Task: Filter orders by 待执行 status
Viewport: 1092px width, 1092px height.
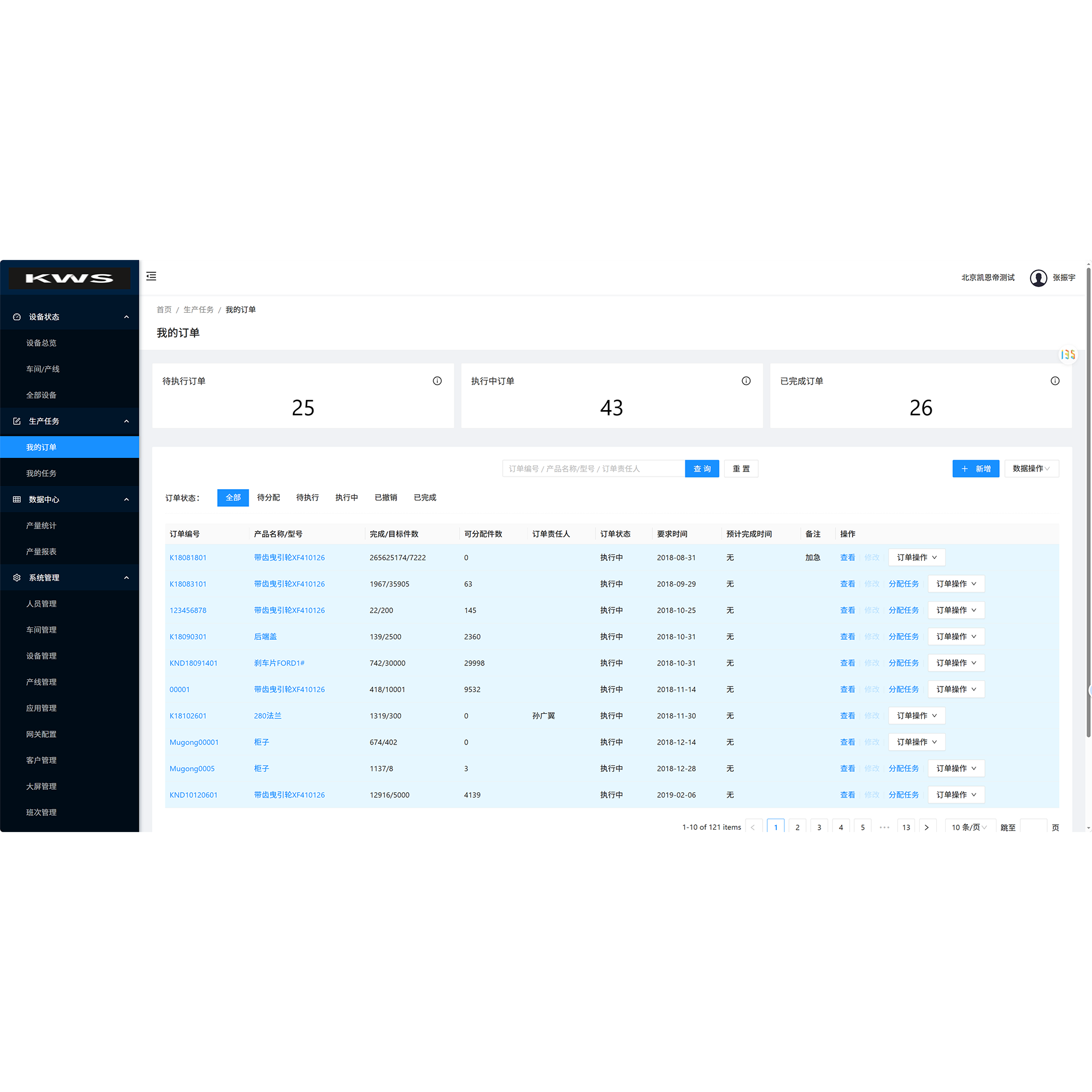Action: click(x=308, y=498)
